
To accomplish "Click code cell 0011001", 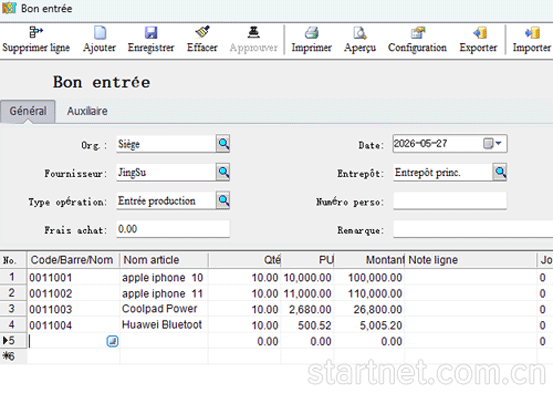I will 73,278.
